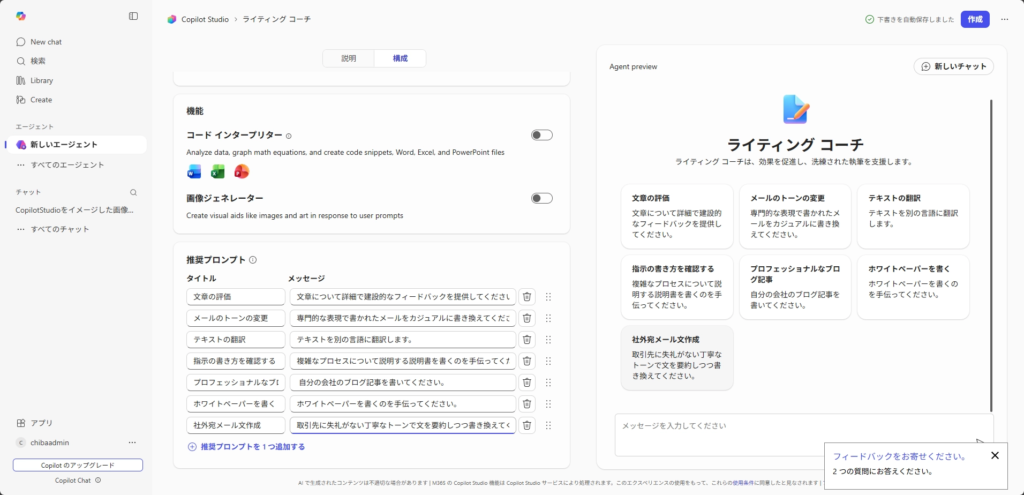The width and height of the screenshot is (1024, 495).
Task: Enable the コード インタープリター toggle
Action: [x=541, y=135]
